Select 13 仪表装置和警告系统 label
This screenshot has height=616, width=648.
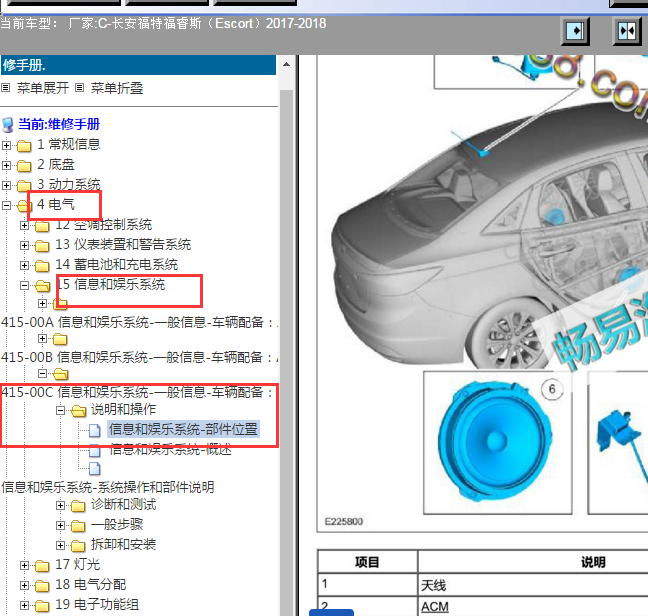pos(123,244)
